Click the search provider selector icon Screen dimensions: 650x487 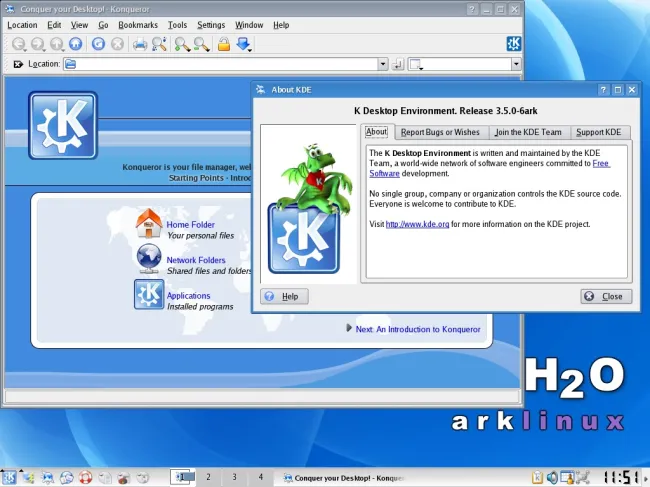[x=416, y=64]
